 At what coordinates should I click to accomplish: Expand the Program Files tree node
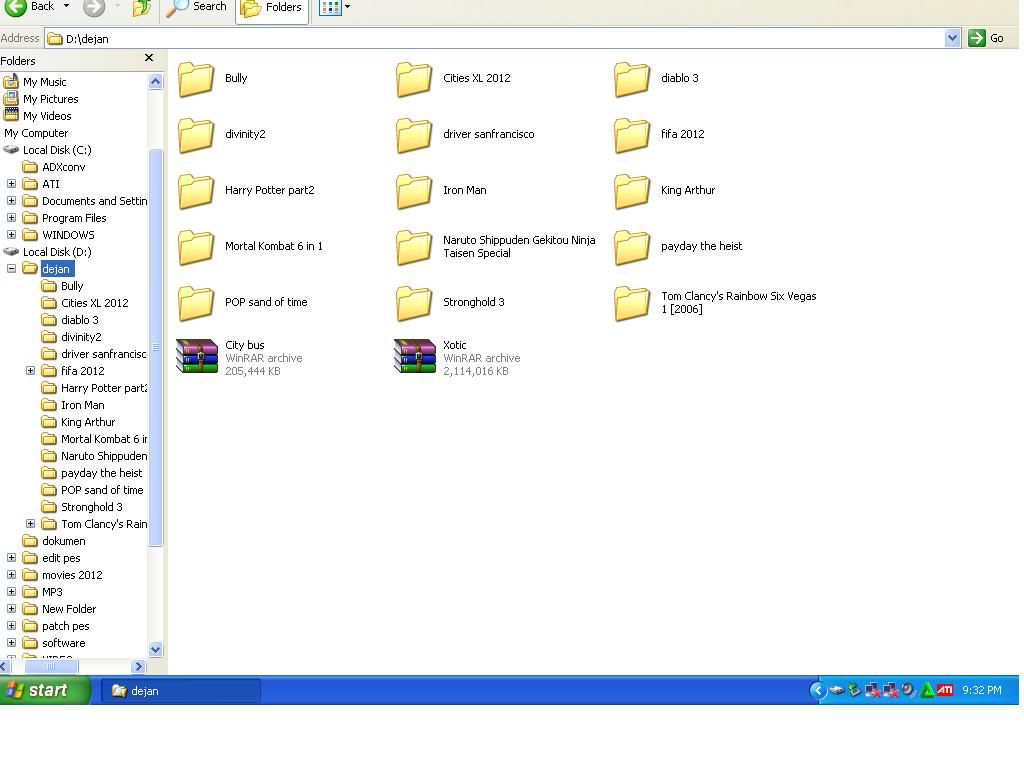coord(12,218)
